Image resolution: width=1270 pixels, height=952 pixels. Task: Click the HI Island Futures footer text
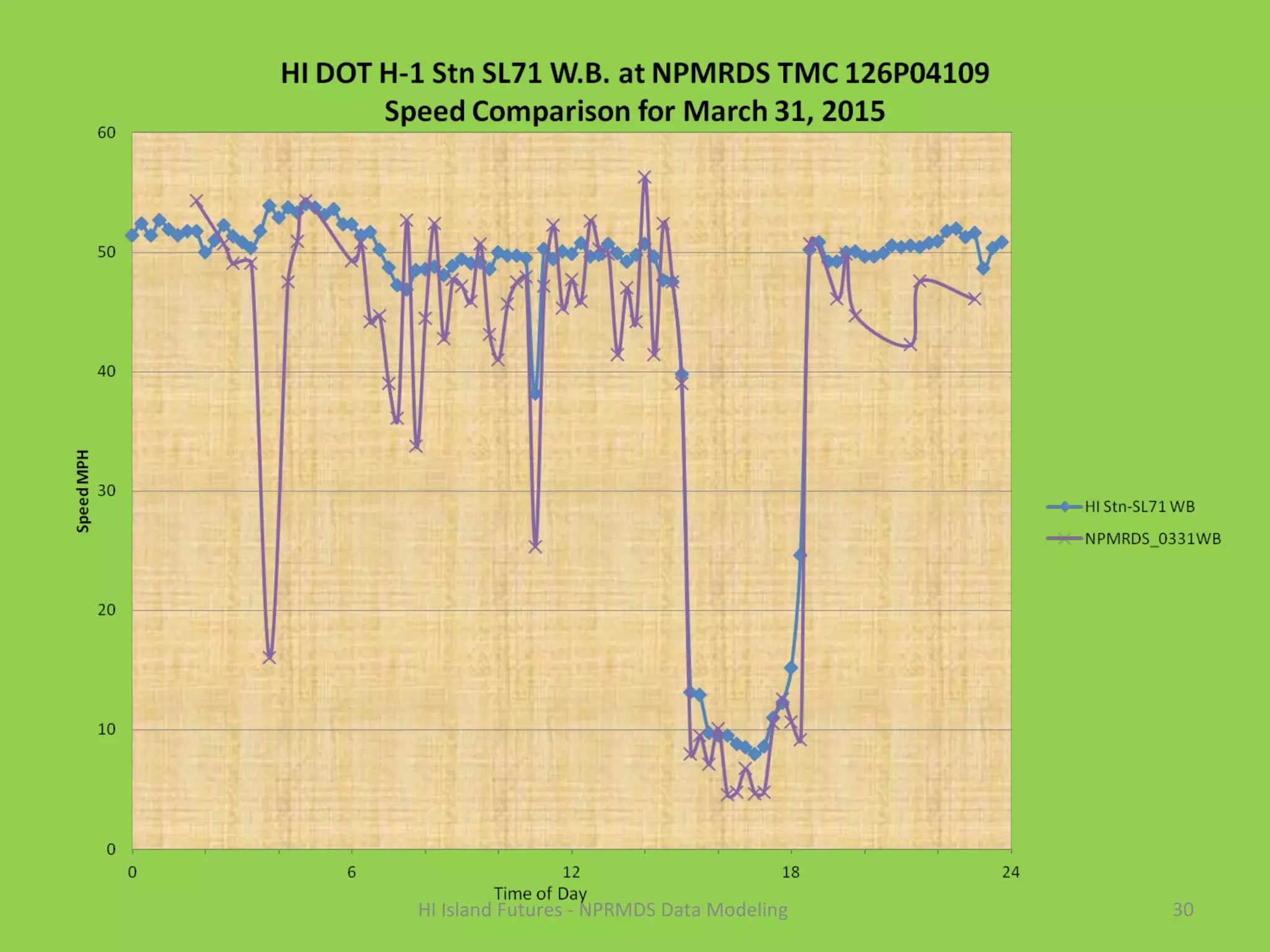pos(602,910)
